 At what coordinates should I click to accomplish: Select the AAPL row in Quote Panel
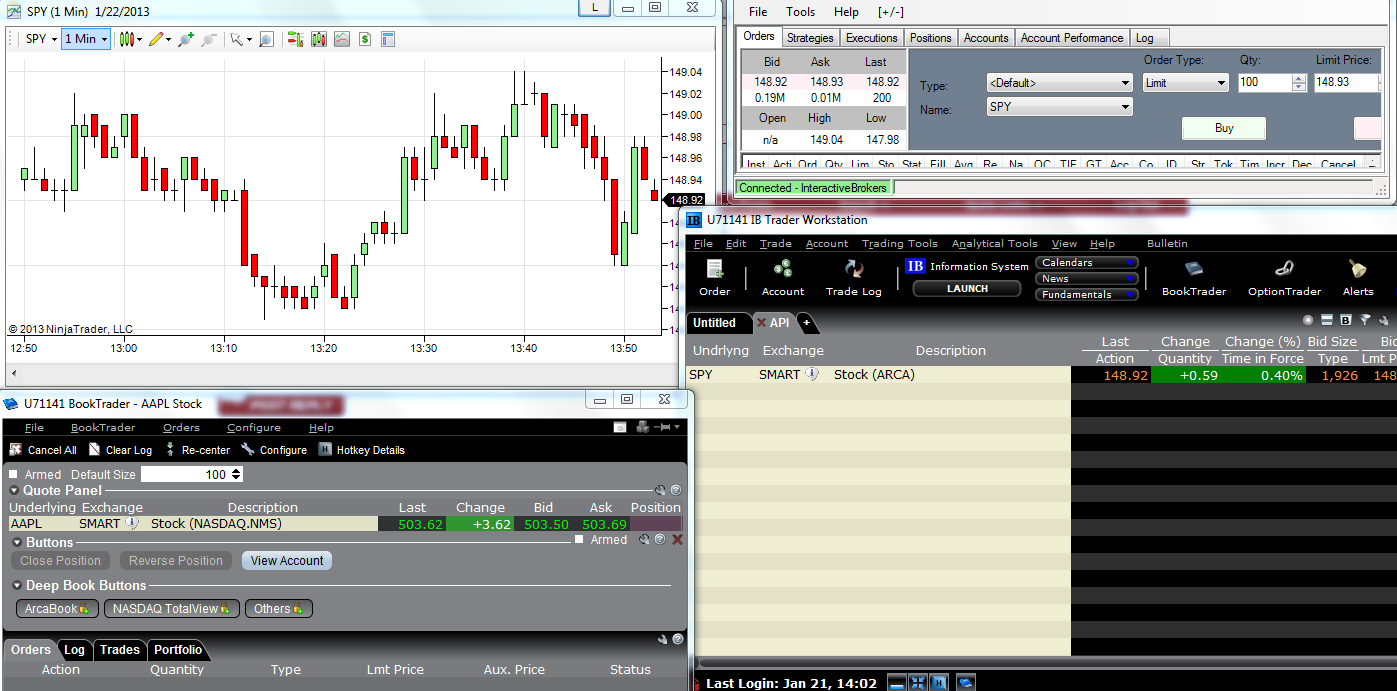345,523
